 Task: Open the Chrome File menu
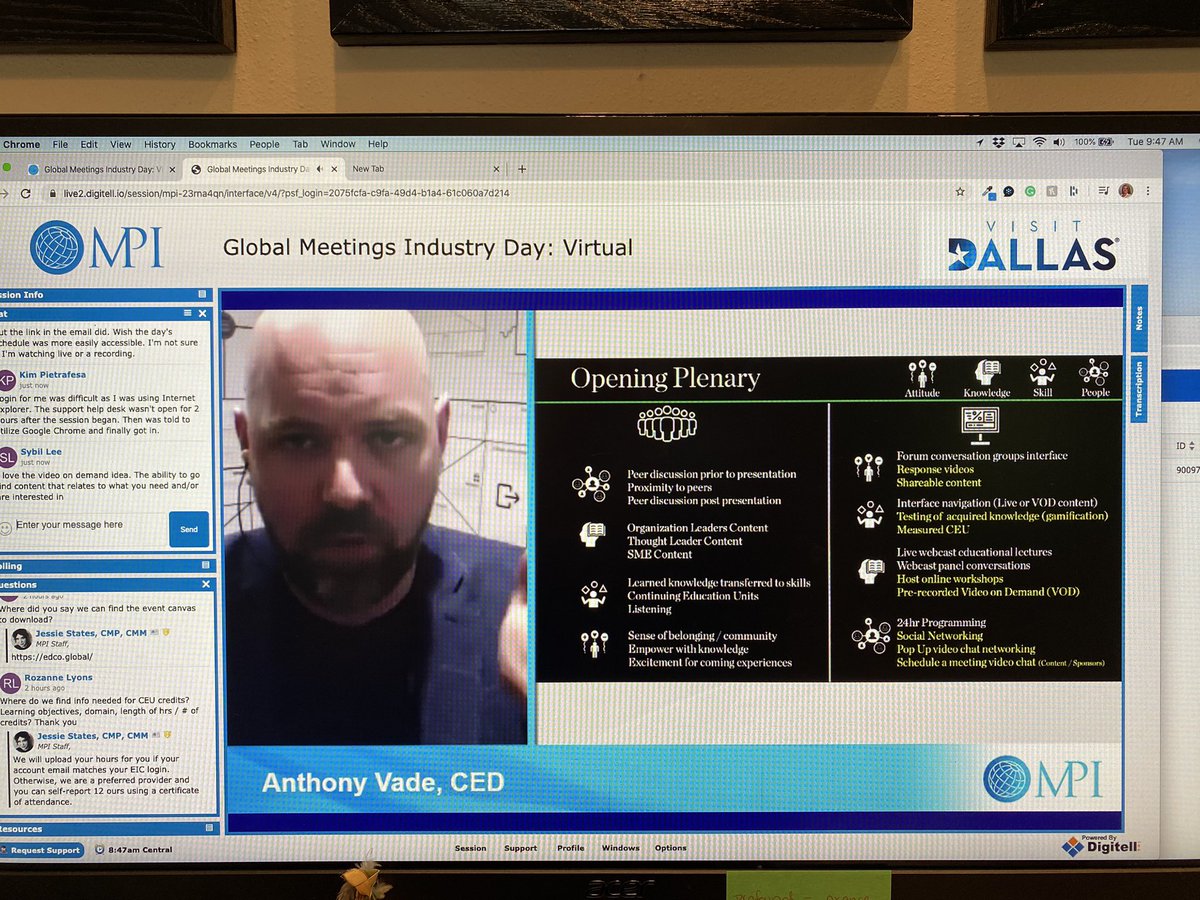60,144
